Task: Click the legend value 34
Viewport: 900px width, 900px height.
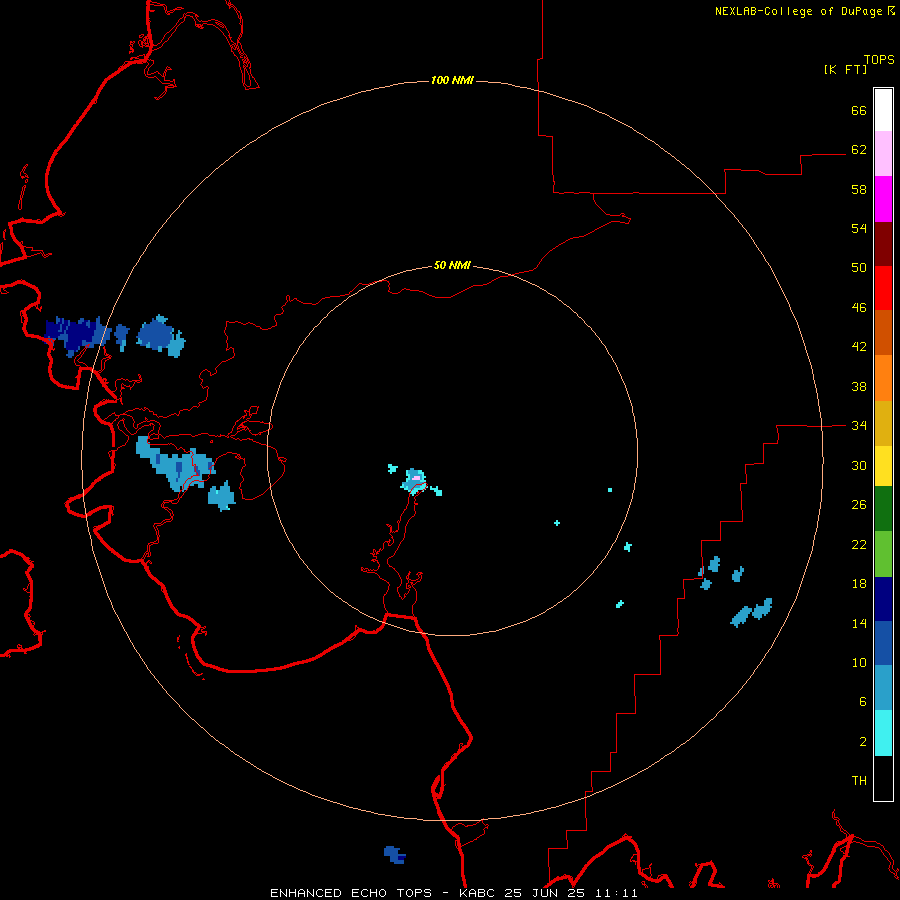Action: pyautogui.click(x=859, y=426)
